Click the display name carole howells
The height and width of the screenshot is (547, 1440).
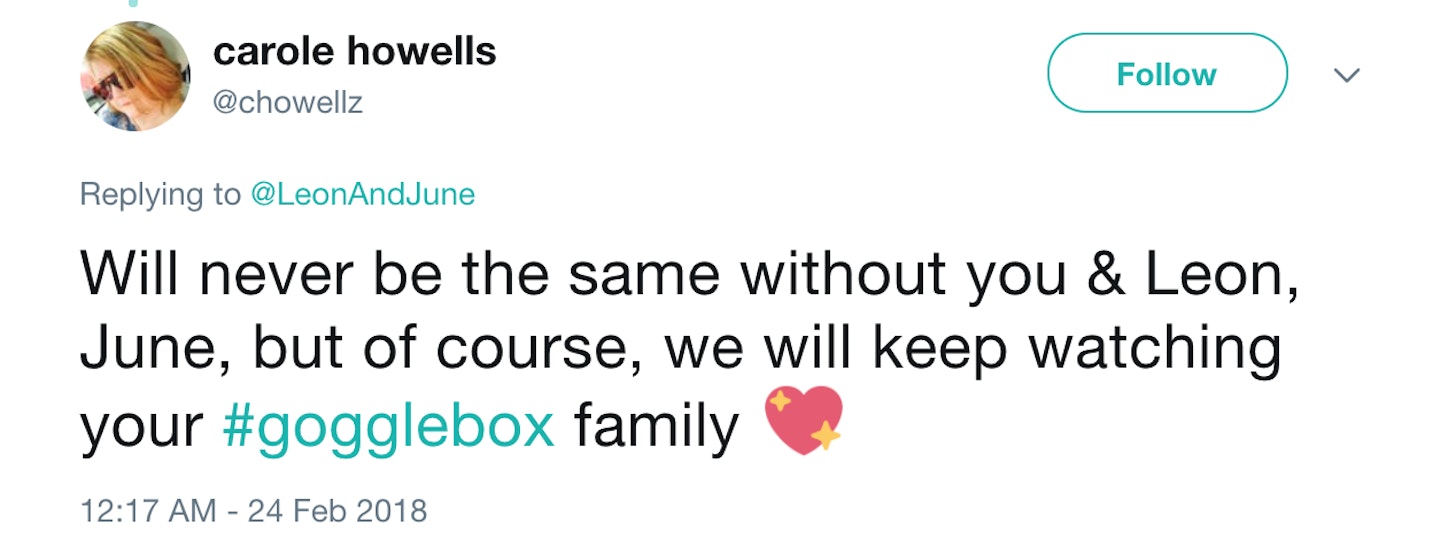pos(354,52)
